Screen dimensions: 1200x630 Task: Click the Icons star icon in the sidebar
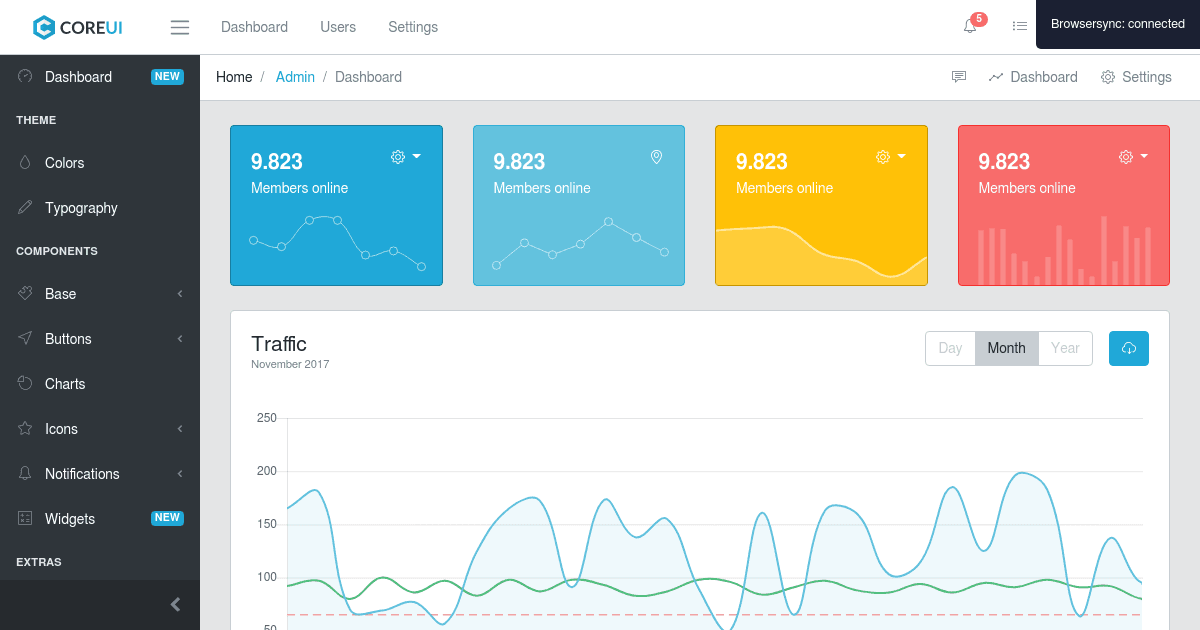(25, 429)
